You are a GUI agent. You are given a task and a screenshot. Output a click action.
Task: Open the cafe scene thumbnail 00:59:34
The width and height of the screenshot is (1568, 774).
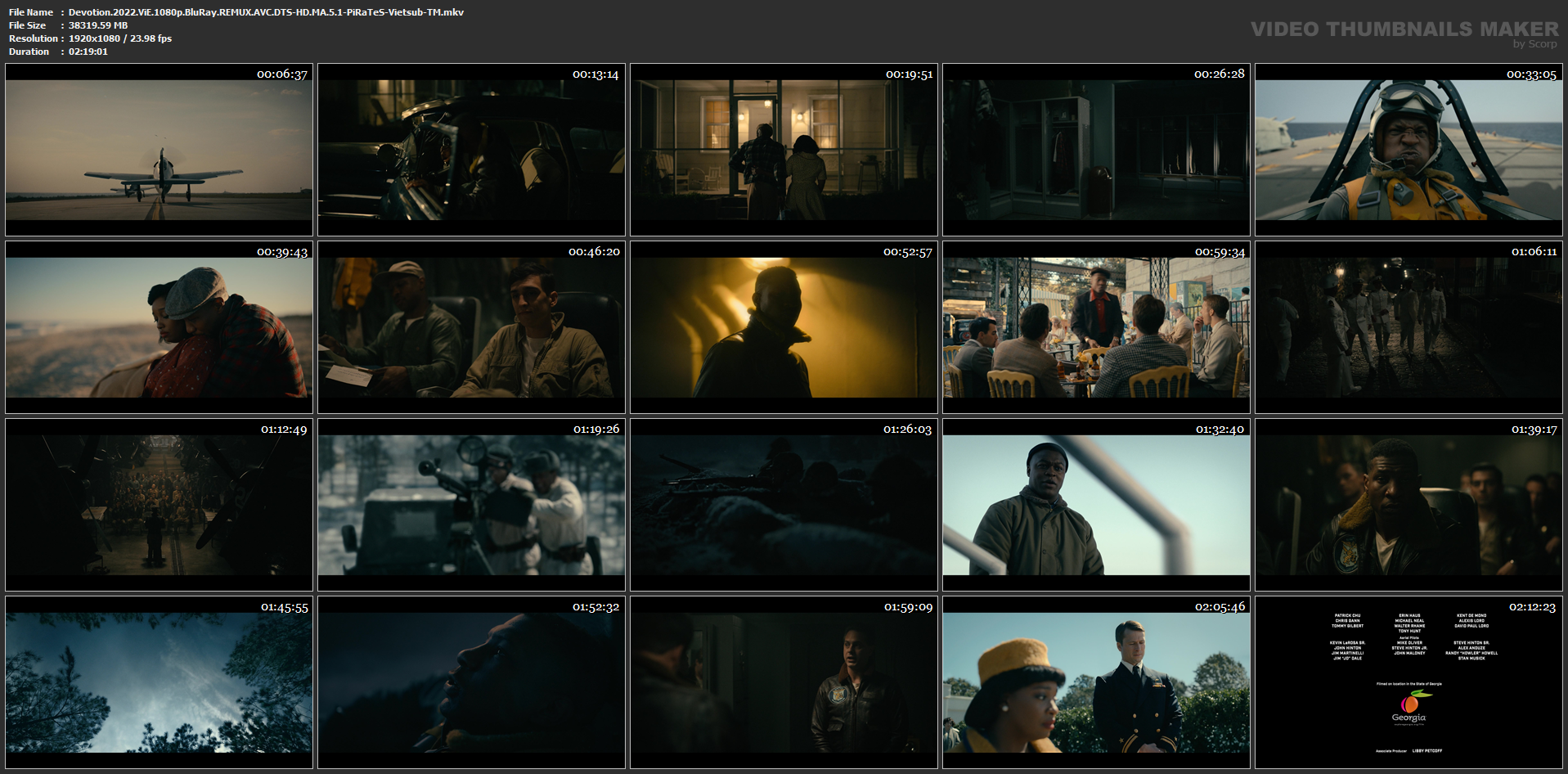point(1096,327)
